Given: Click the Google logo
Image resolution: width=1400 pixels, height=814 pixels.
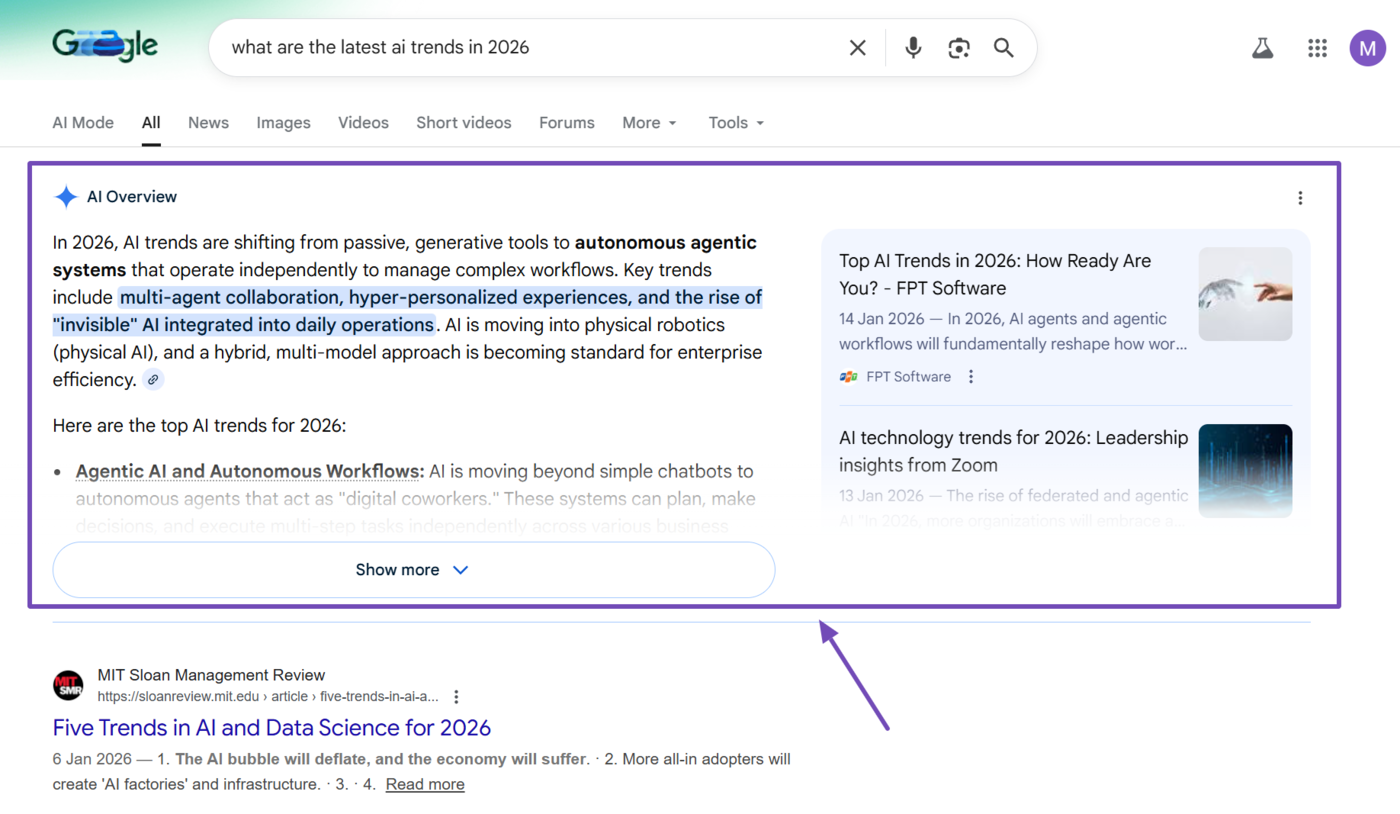Looking at the screenshot, I should click(x=105, y=45).
